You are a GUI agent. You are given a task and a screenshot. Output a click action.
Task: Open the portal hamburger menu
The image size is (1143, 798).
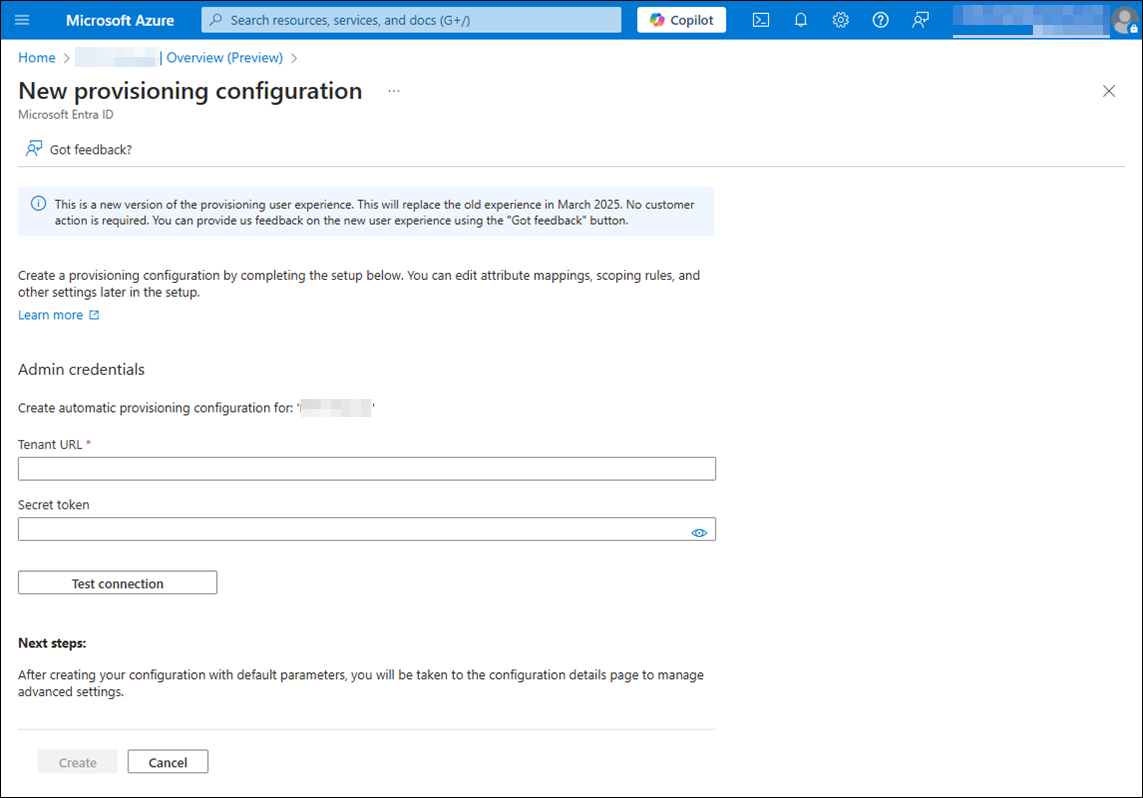pyautogui.click(x=22, y=20)
